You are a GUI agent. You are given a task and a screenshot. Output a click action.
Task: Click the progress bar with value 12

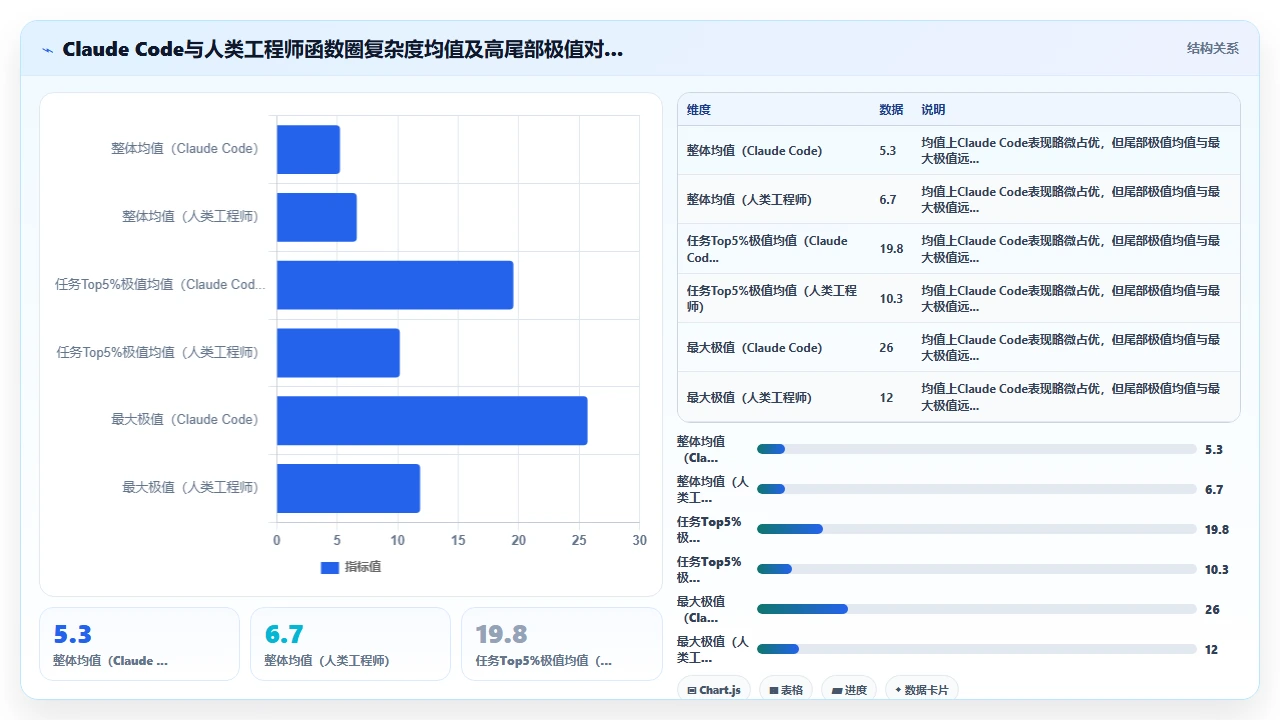(x=977, y=649)
